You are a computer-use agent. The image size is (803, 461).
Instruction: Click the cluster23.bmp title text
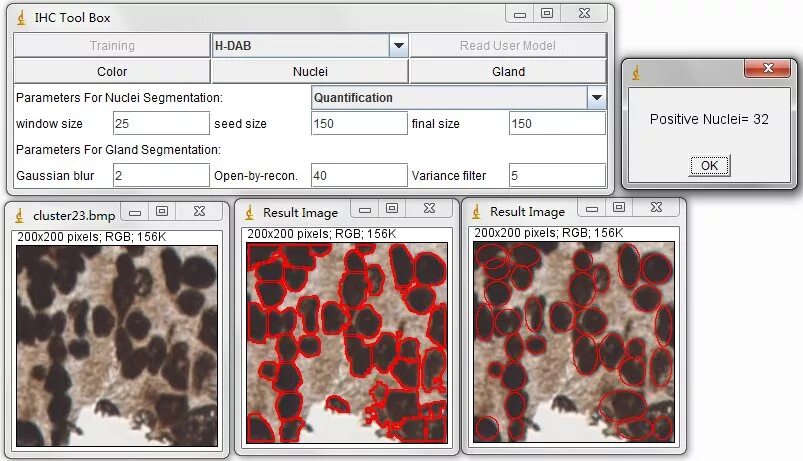coord(74,216)
